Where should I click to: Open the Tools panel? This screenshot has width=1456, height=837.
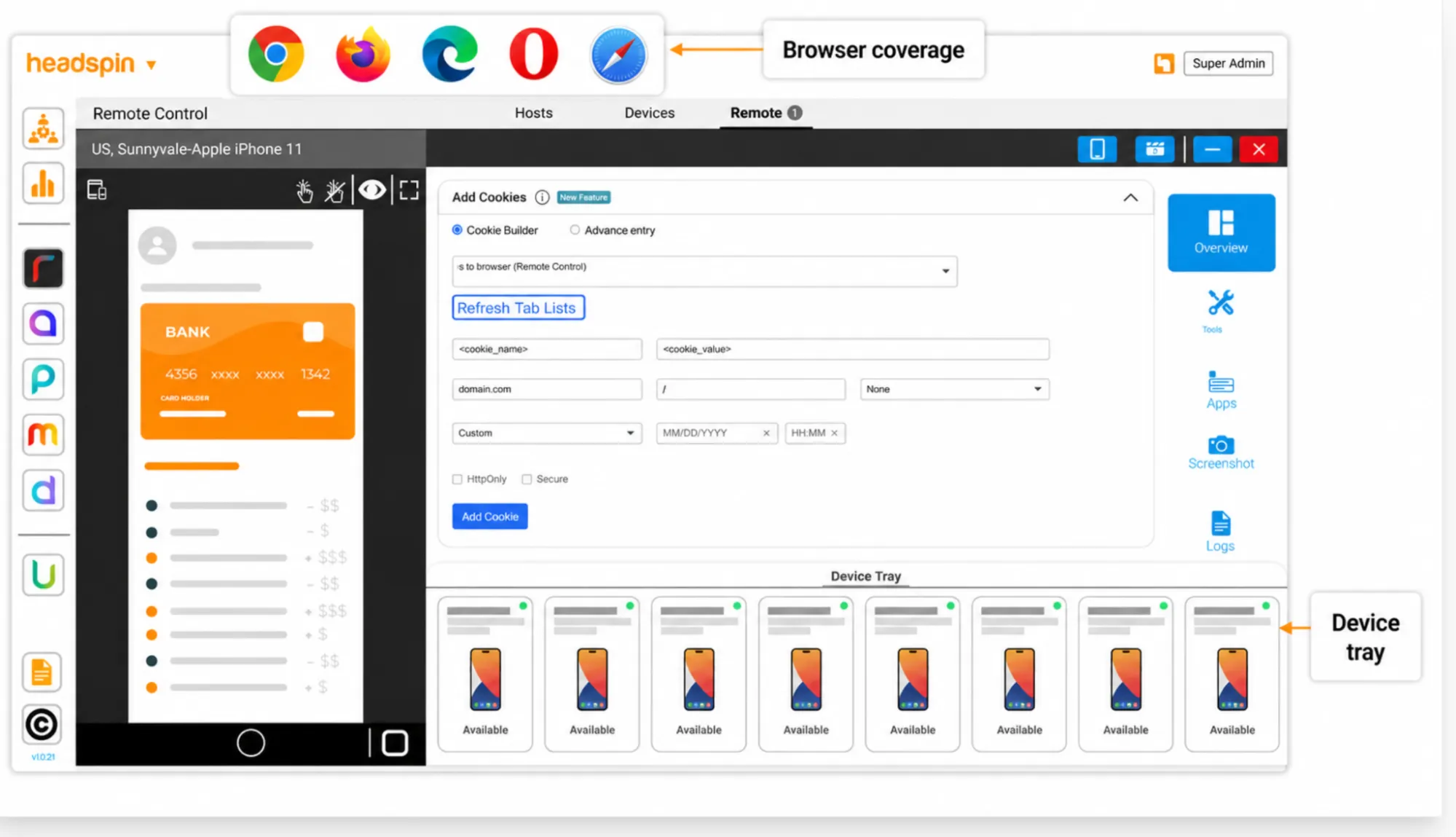click(x=1221, y=311)
